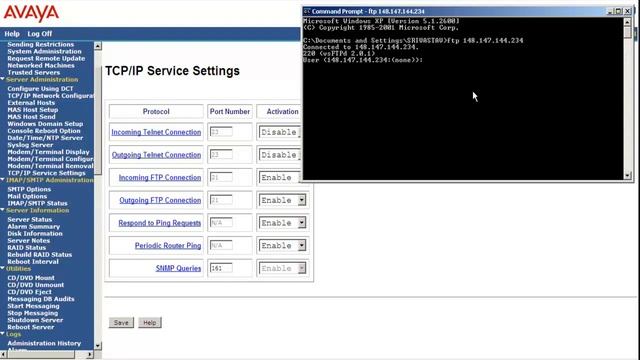This screenshot has width=640, height=360.
Task: Open the Incoming Telnet activation dropdown
Action: (280, 132)
